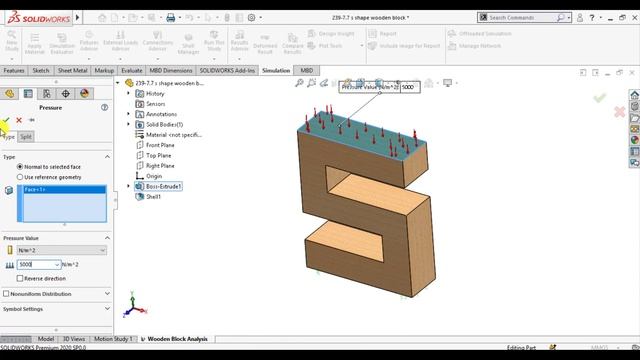Screen dimensions: 640x360
Task: Switch to the Sheet Metal tab
Action: pyautogui.click(x=73, y=71)
